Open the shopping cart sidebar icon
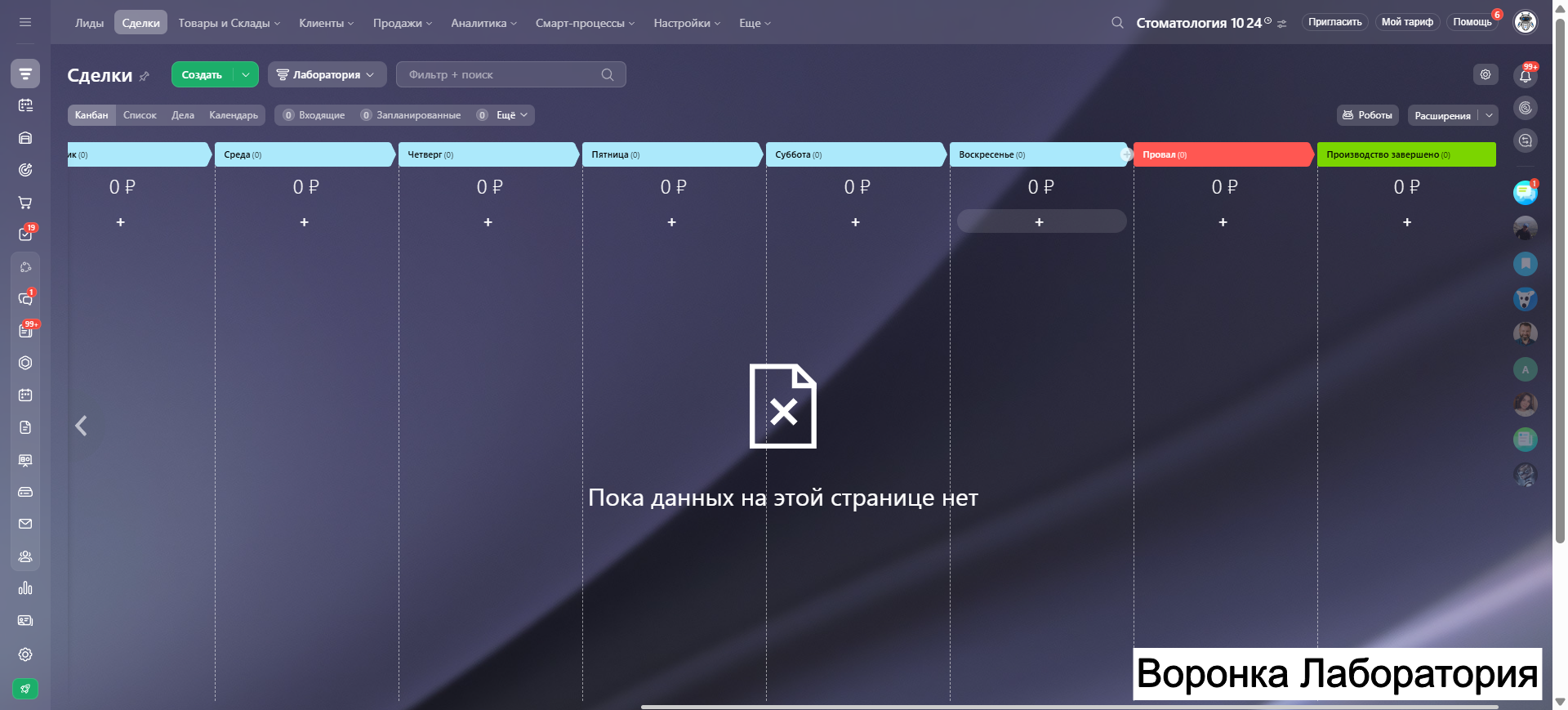The height and width of the screenshot is (710, 1568). click(x=25, y=202)
